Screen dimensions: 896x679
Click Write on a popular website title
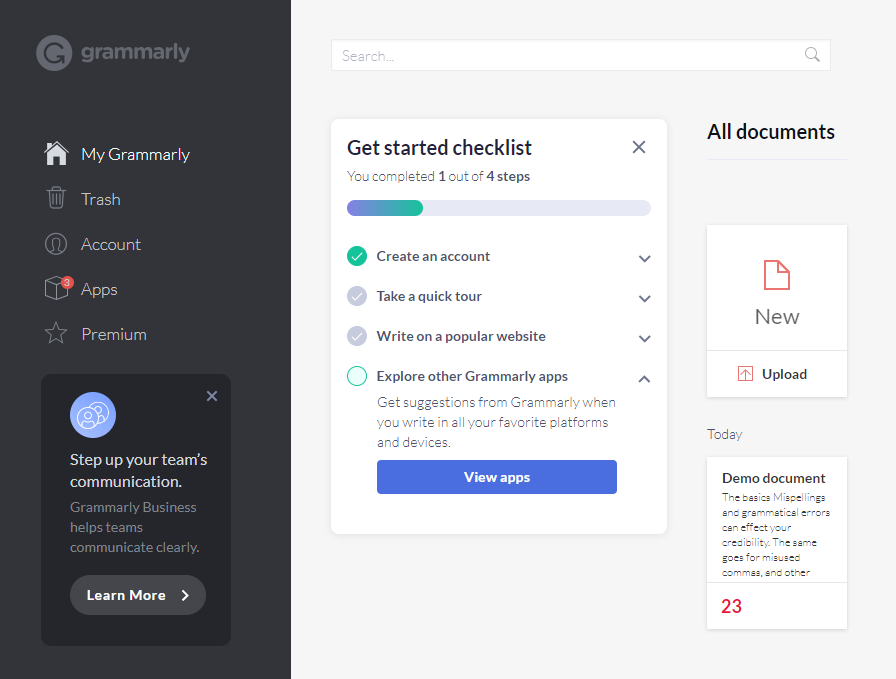(461, 336)
